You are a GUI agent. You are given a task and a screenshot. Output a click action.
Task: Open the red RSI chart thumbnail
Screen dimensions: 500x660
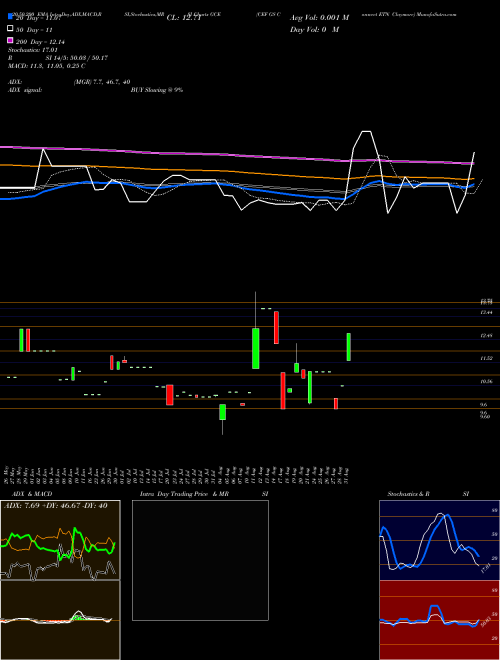point(439,620)
